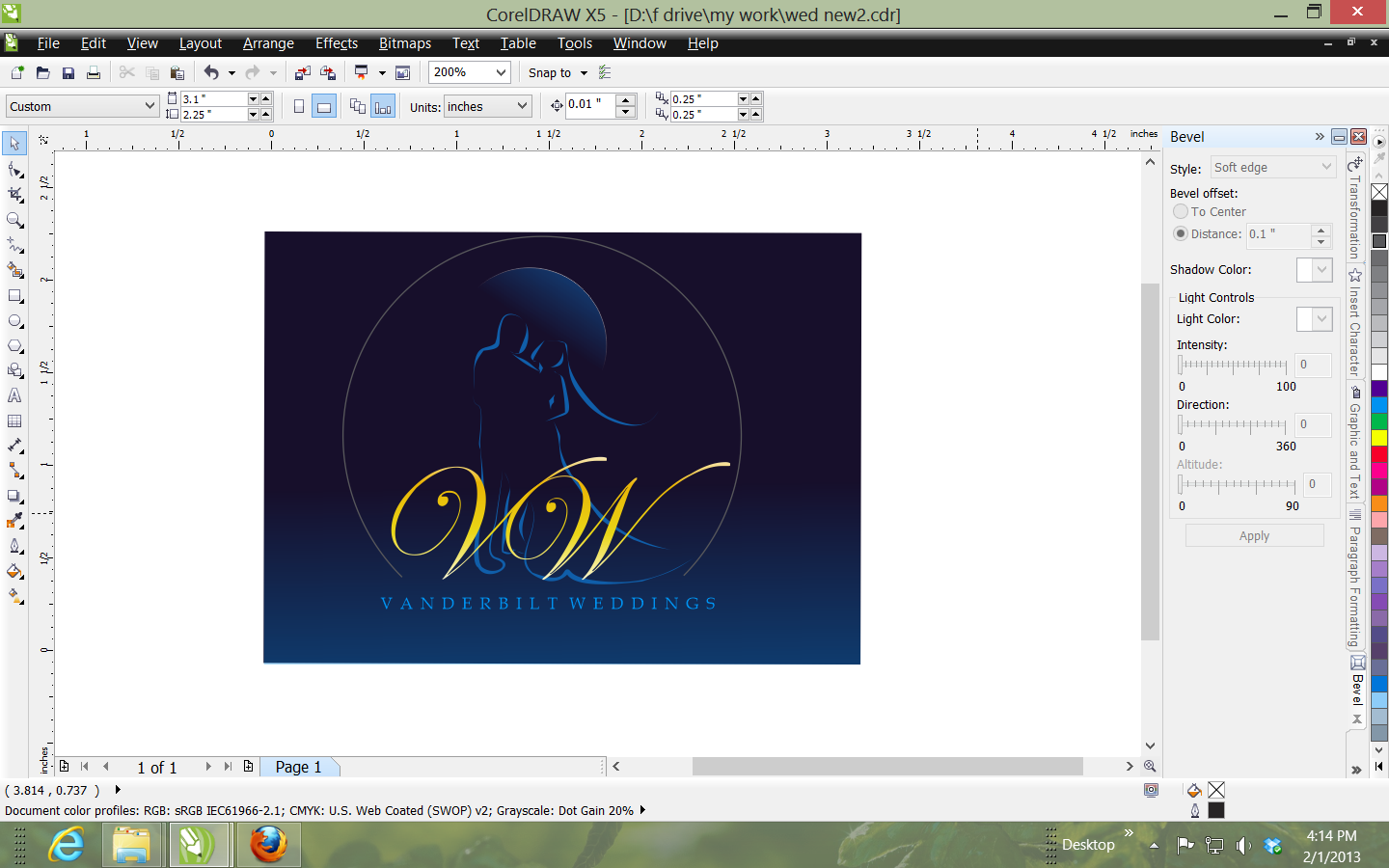Open the bevel Style dropdown

click(1272, 167)
